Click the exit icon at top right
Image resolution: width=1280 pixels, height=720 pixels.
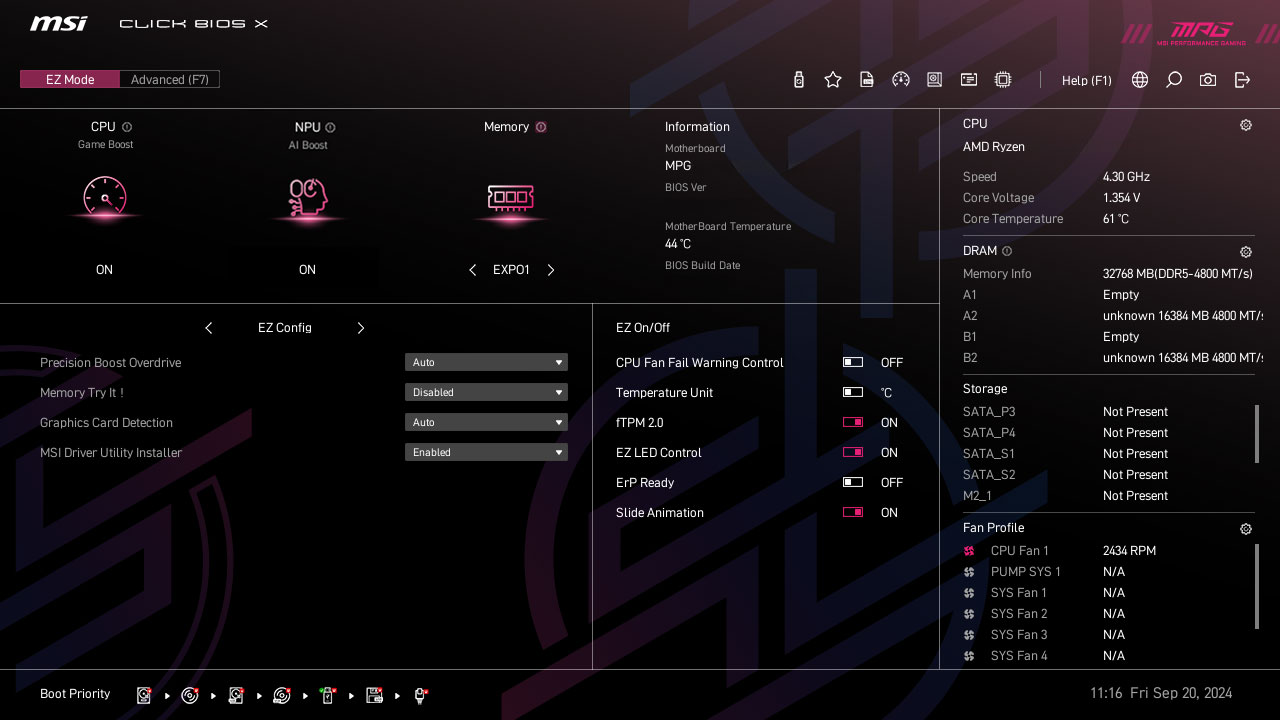(x=1242, y=79)
